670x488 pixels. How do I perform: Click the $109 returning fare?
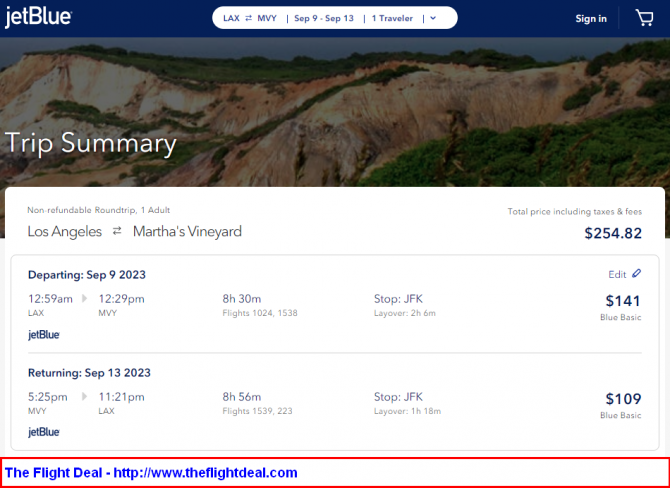coord(623,399)
